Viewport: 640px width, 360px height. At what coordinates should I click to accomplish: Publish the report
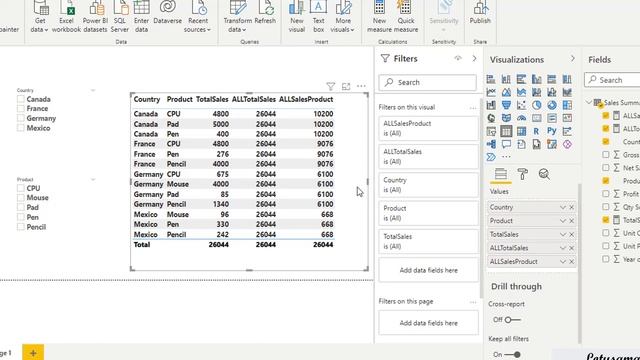480,13
